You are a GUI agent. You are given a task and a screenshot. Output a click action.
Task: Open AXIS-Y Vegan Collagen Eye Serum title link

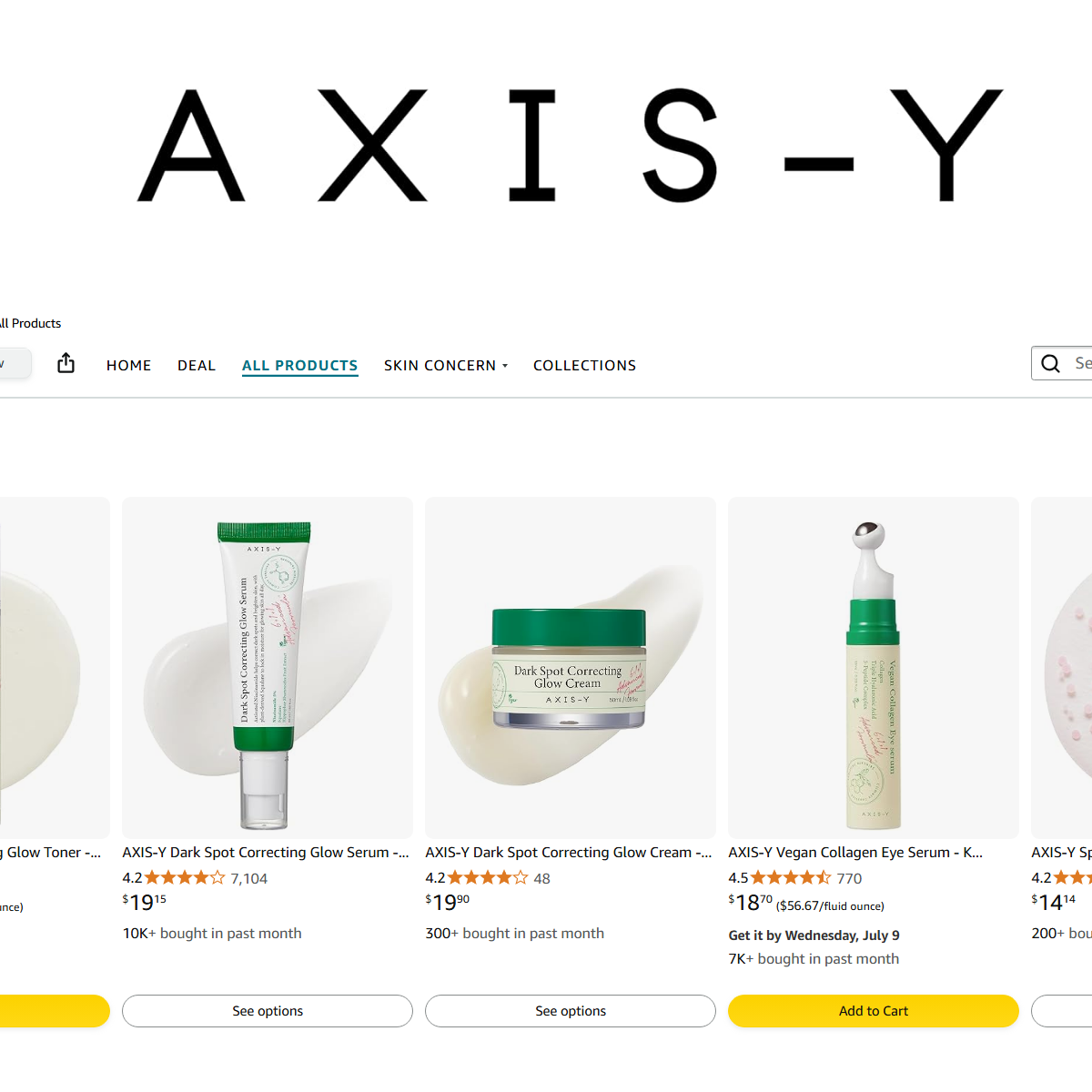[855, 853]
